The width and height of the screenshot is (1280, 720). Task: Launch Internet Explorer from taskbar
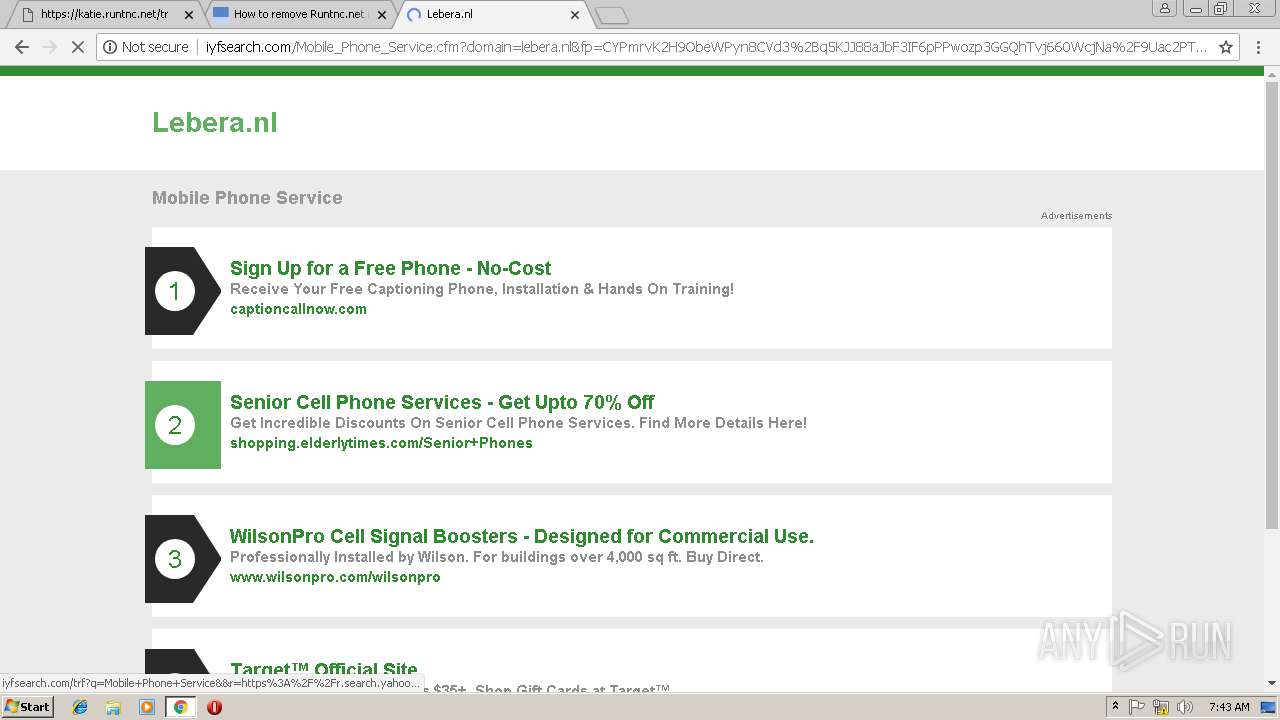pos(80,707)
